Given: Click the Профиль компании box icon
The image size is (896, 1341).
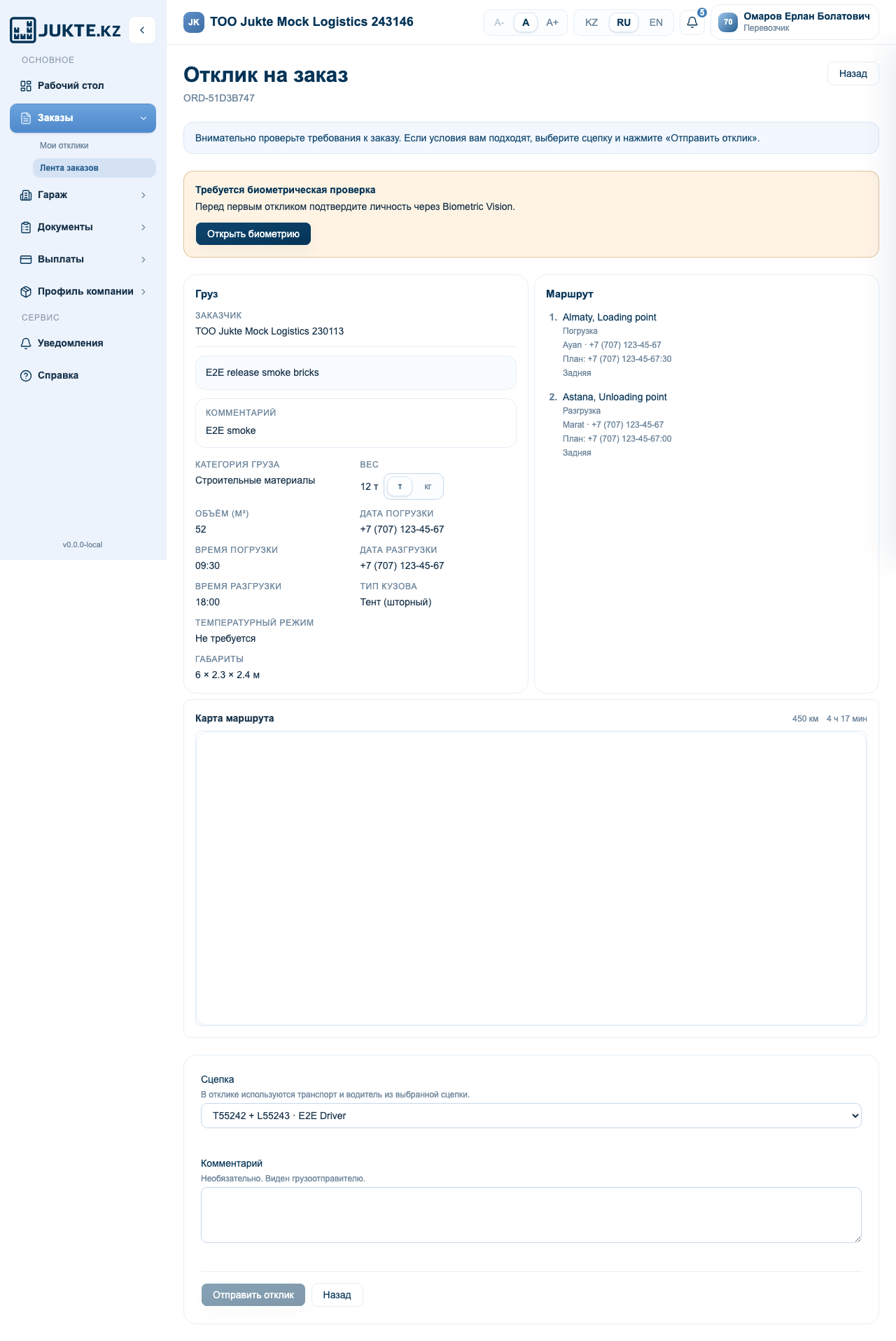Looking at the screenshot, I should pyautogui.click(x=26, y=291).
